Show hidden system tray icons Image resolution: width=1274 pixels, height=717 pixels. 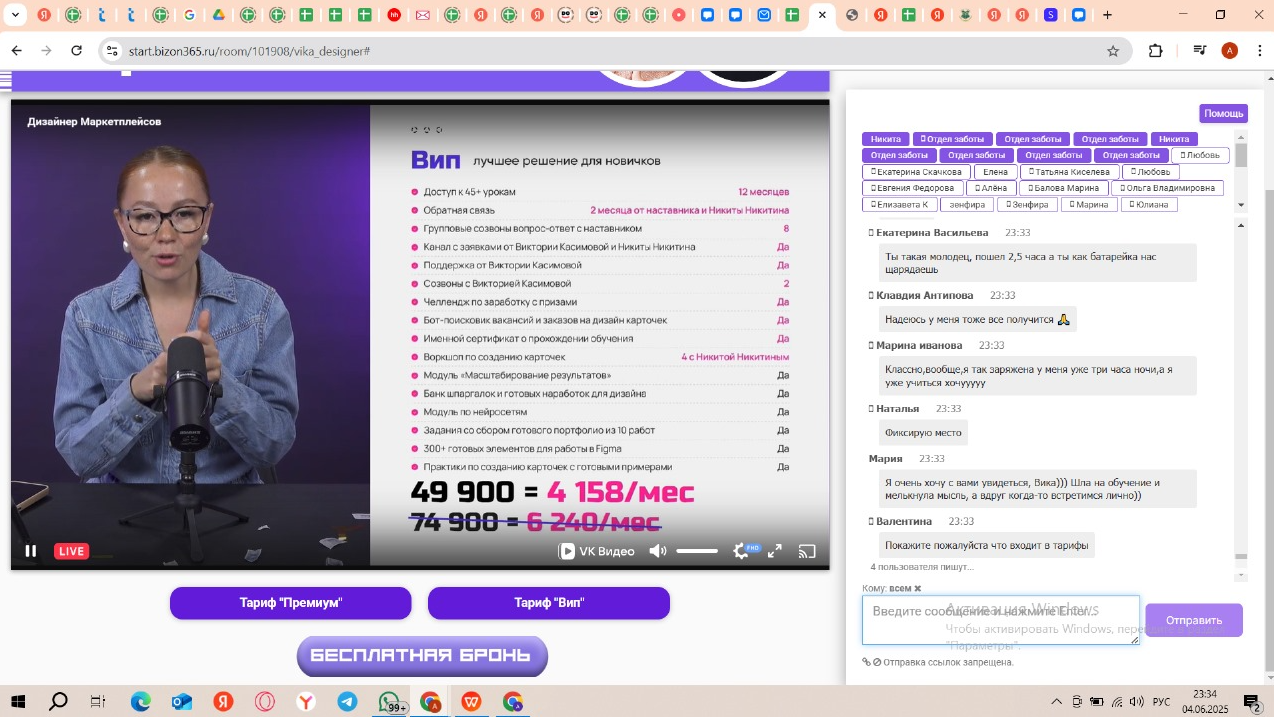pos(1056,702)
